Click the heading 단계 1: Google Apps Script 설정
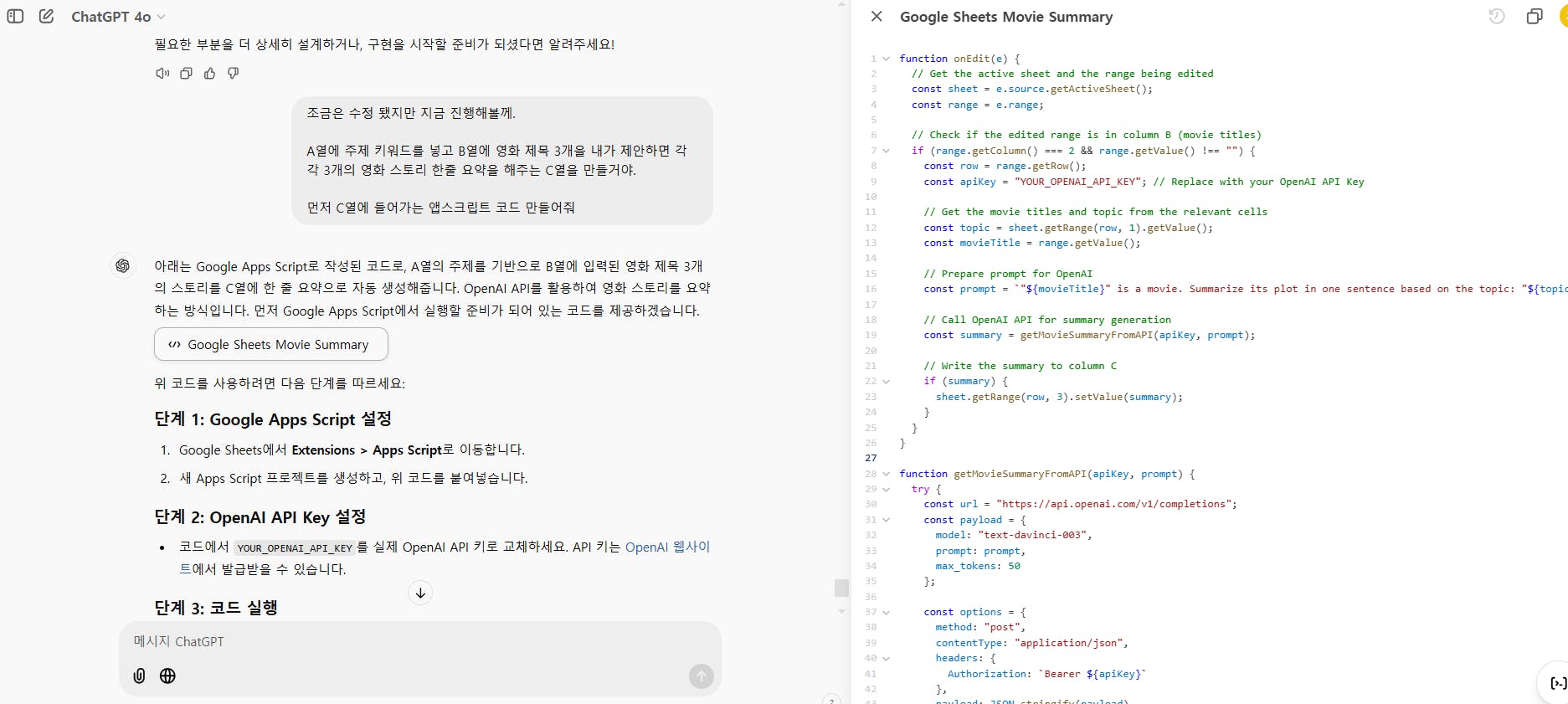 tap(273, 419)
